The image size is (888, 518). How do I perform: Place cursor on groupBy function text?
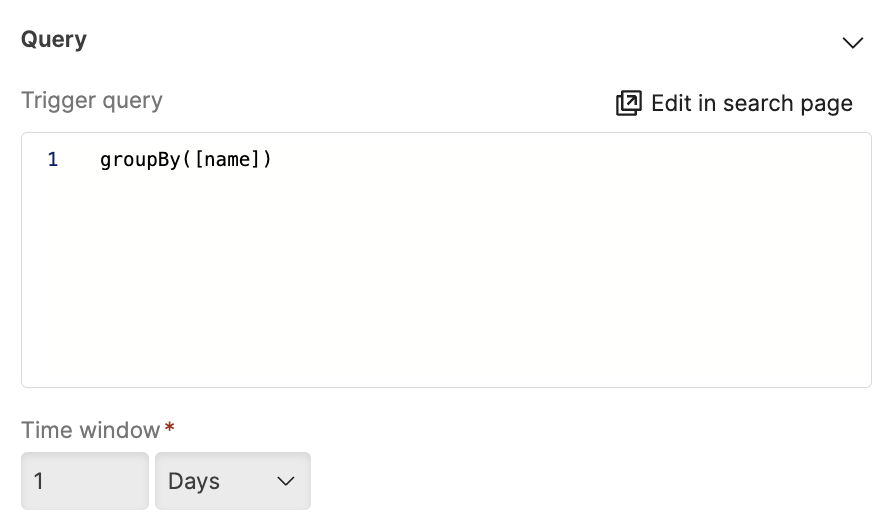click(x=140, y=160)
